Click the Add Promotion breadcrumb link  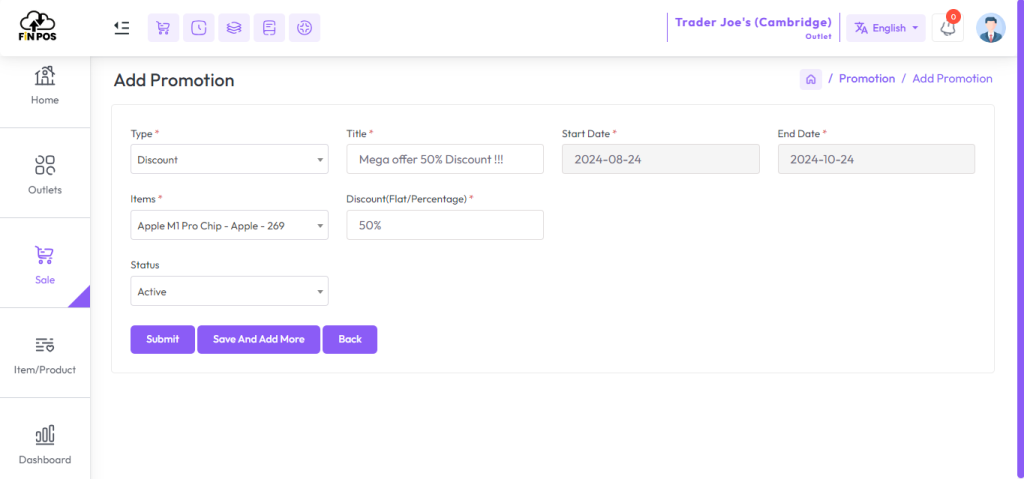[x=952, y=78]
